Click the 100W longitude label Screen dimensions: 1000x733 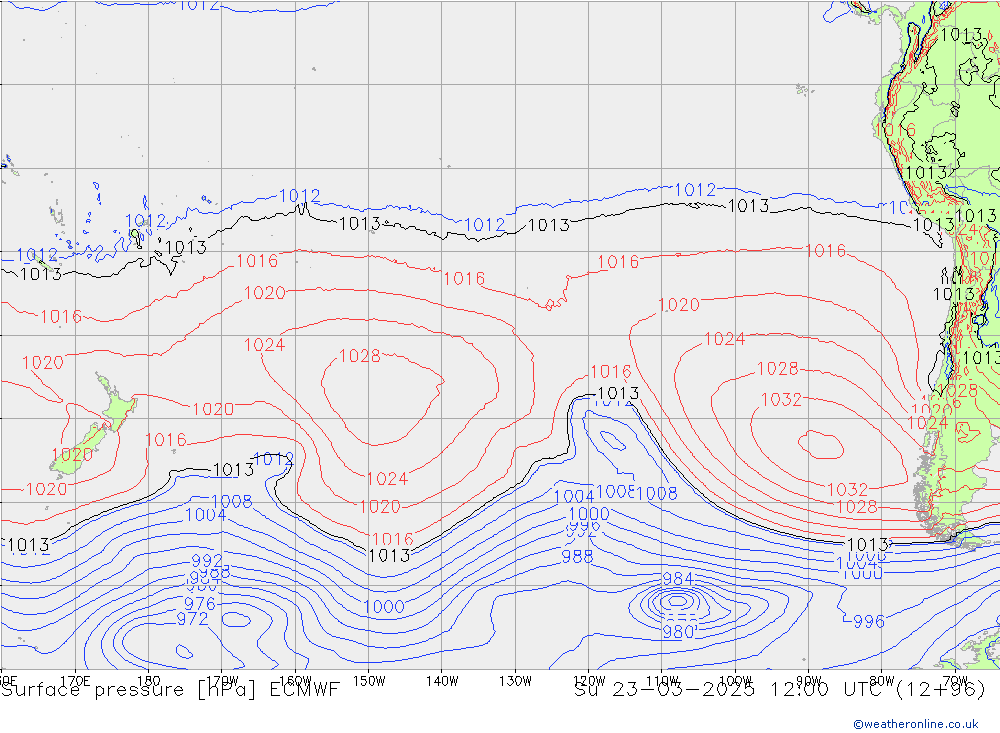coord(735,681)
